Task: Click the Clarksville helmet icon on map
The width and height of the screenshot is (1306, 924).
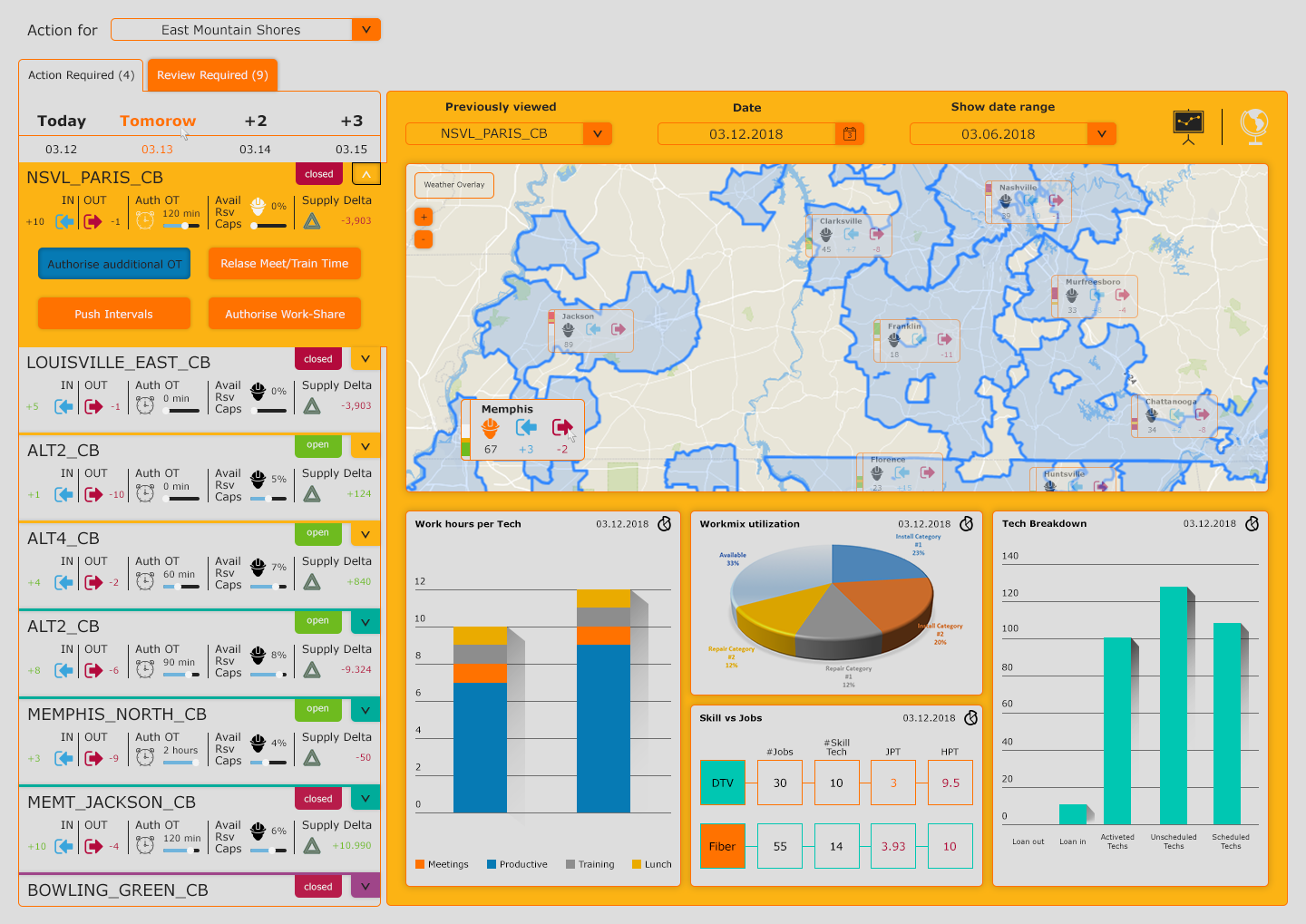Action: 826,235
